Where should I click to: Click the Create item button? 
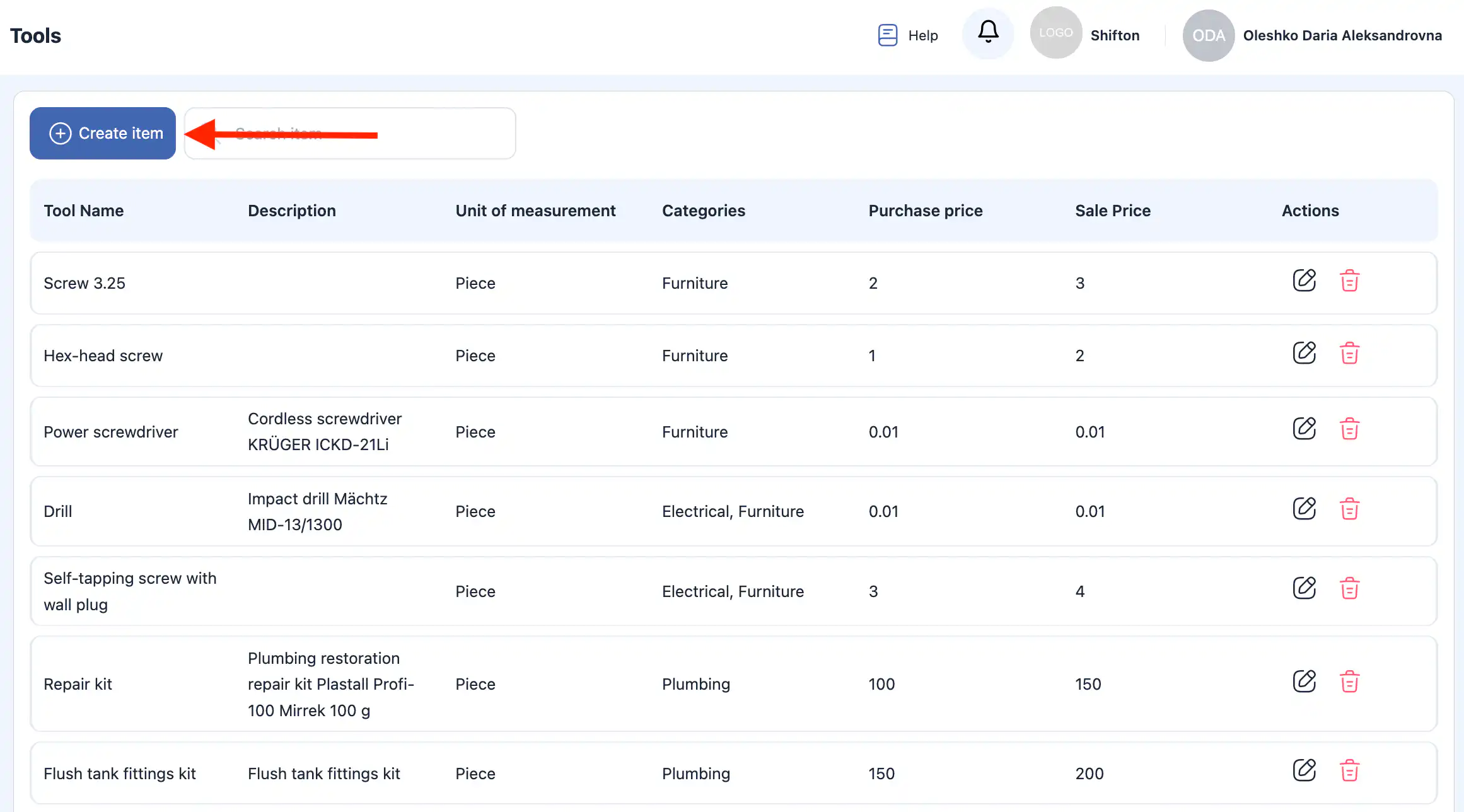tap(103, 133)
